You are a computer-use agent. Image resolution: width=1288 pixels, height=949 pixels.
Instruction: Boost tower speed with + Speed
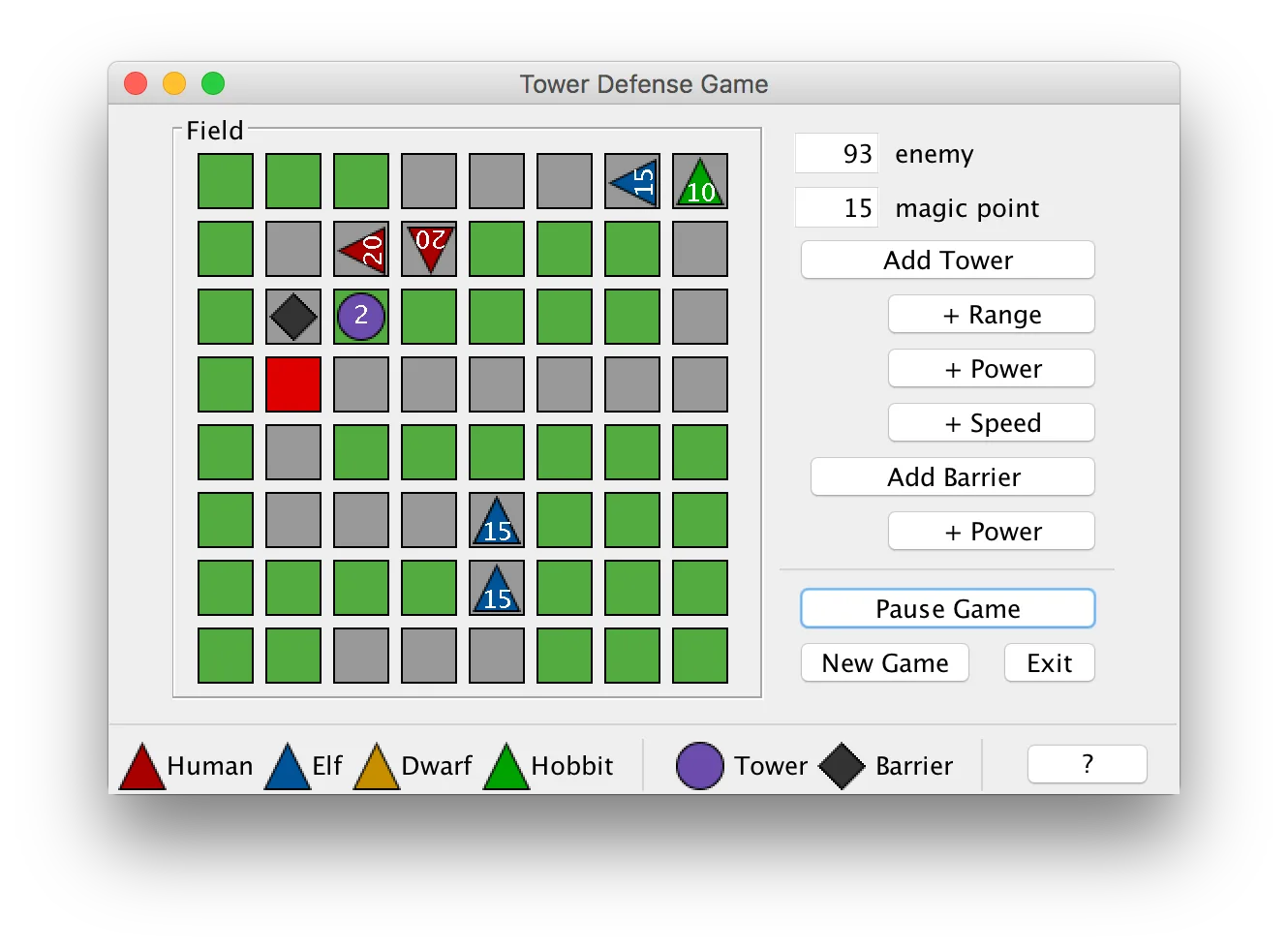(992, 423)
